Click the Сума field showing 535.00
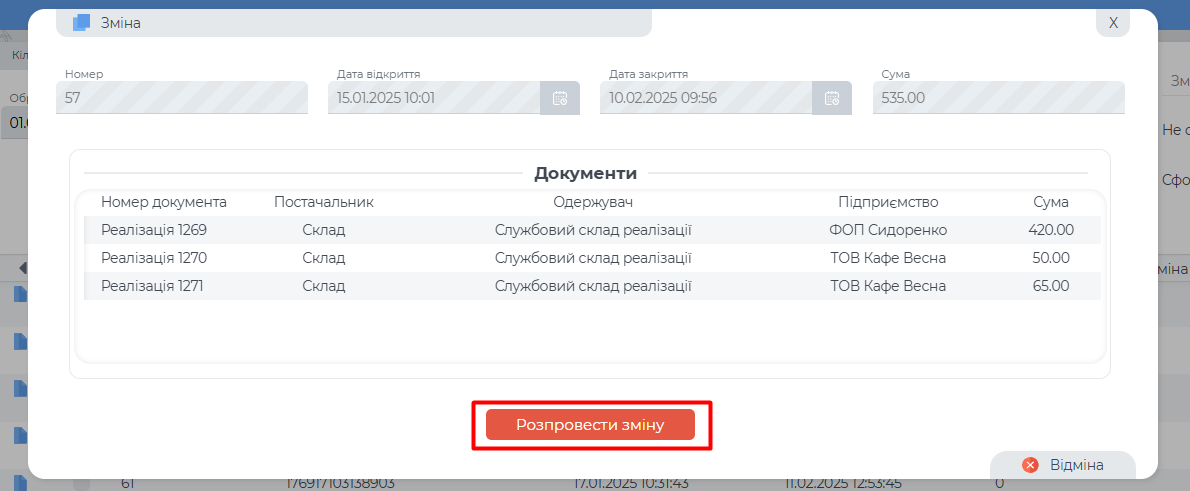 [x=998, y=98]
